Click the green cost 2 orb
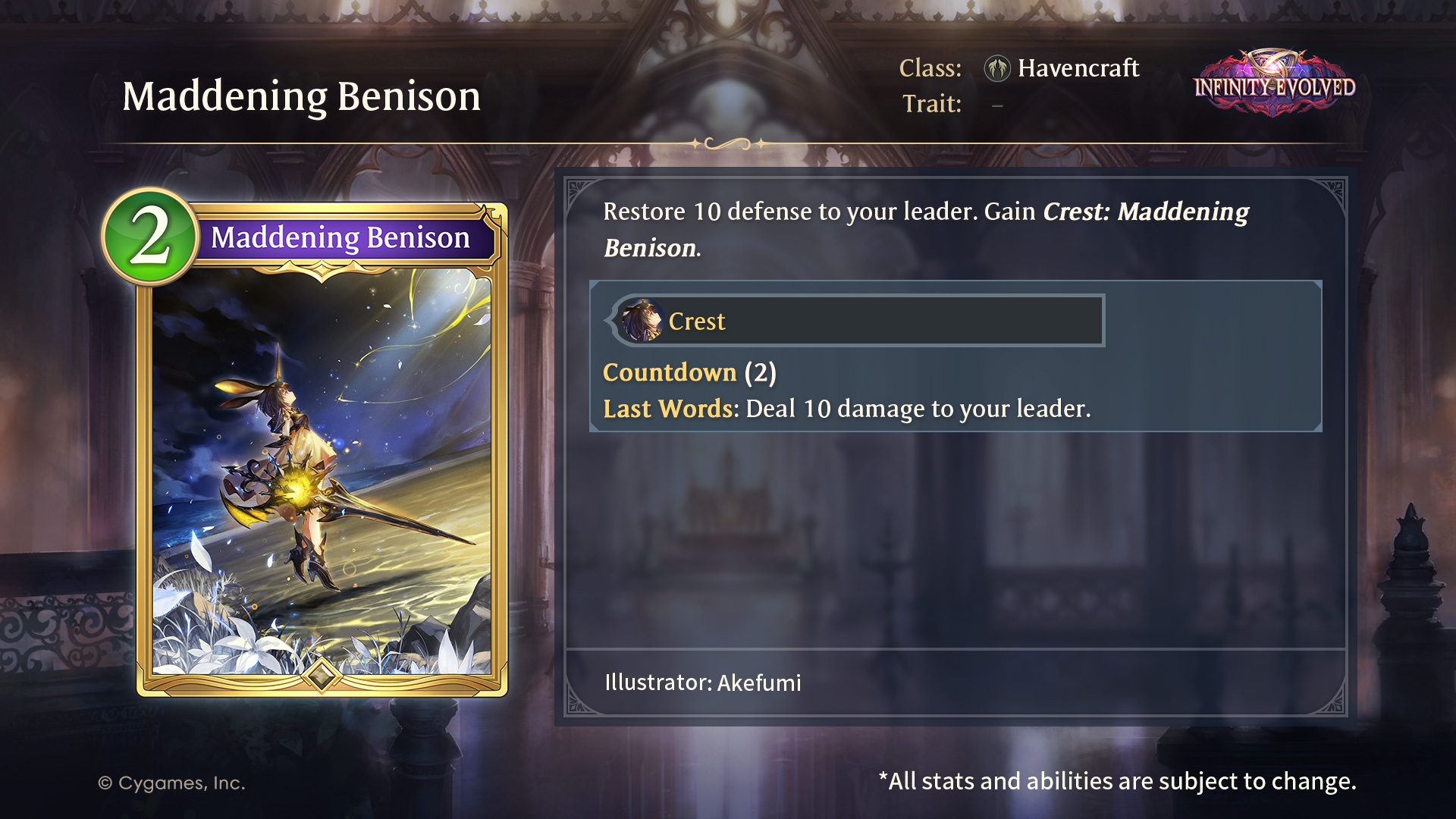 (151, 237)
